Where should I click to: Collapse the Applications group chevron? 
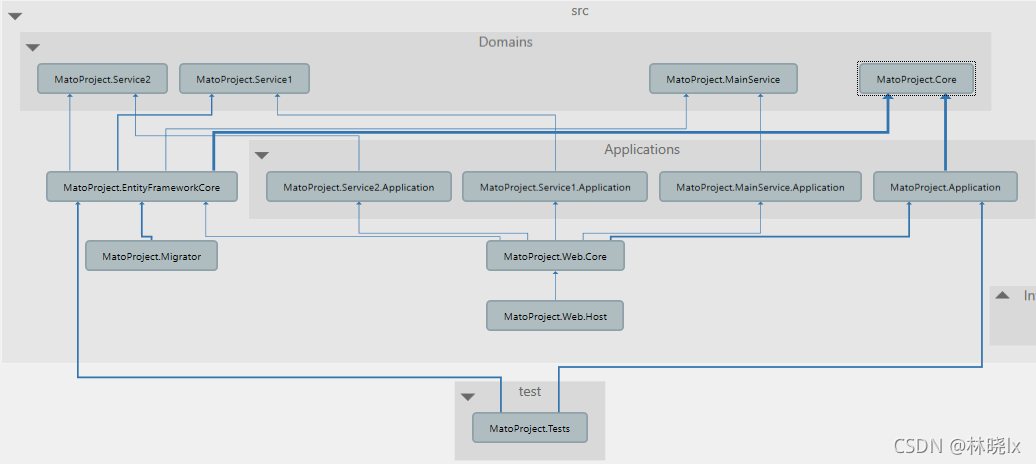pyautogui.click(x=262, y=155)
